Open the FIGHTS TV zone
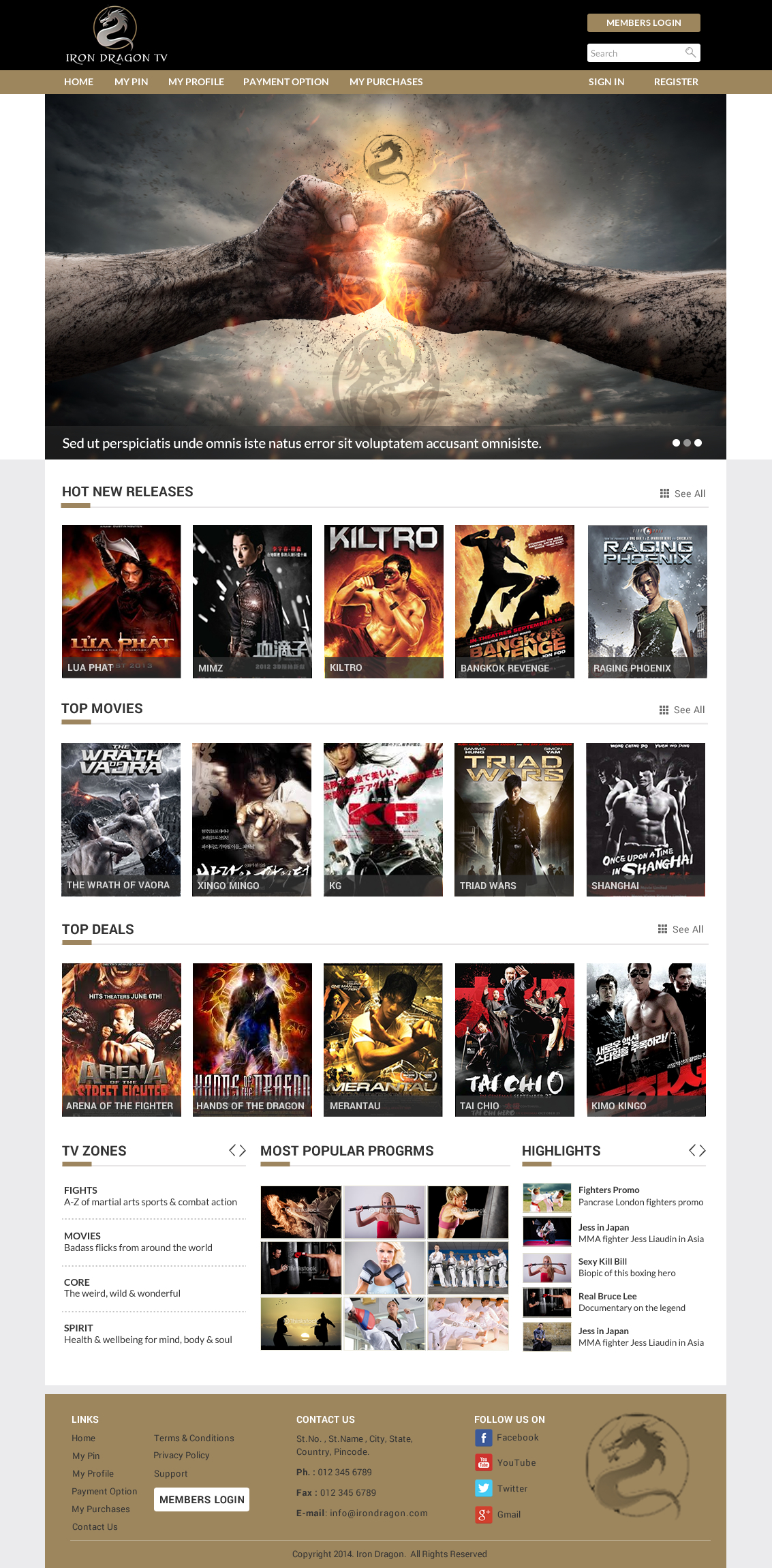 pos(151,1196)
